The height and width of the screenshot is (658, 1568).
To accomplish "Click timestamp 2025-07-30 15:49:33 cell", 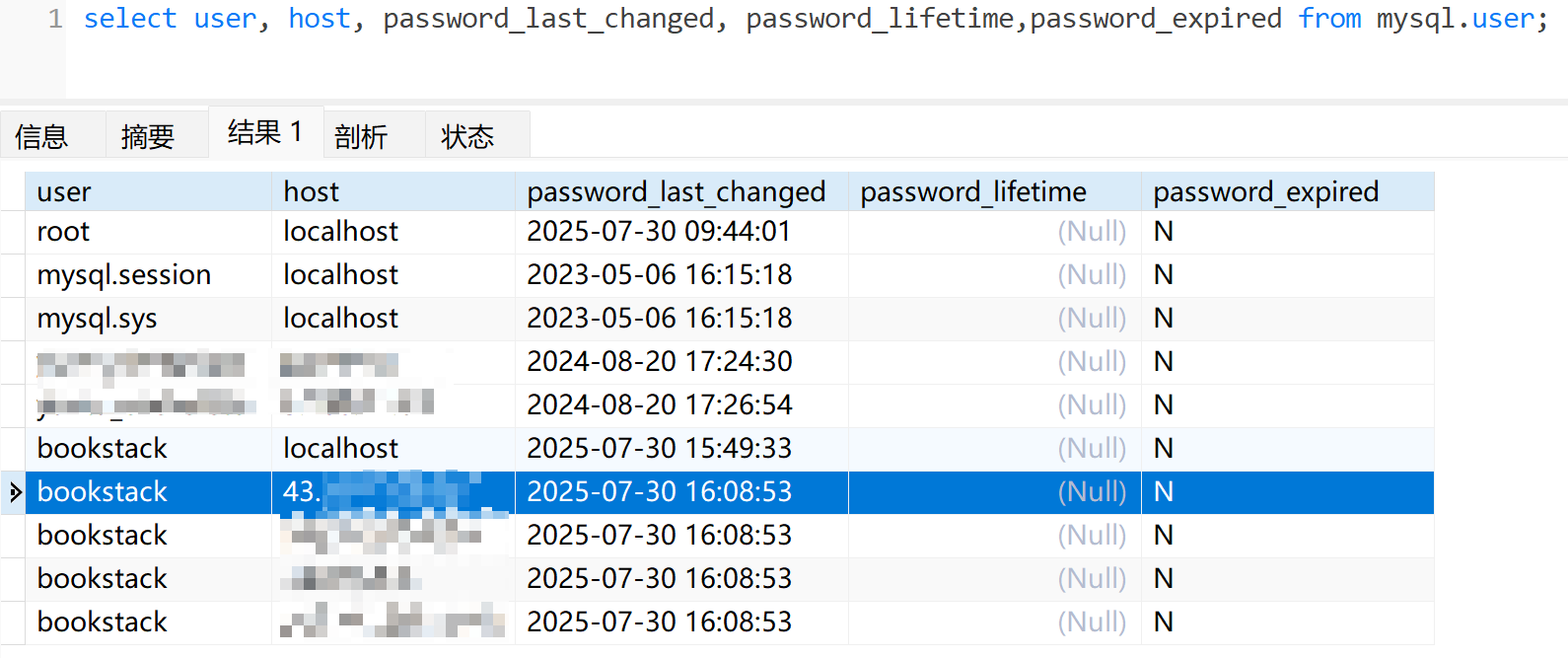I will [x=660, y=448].
